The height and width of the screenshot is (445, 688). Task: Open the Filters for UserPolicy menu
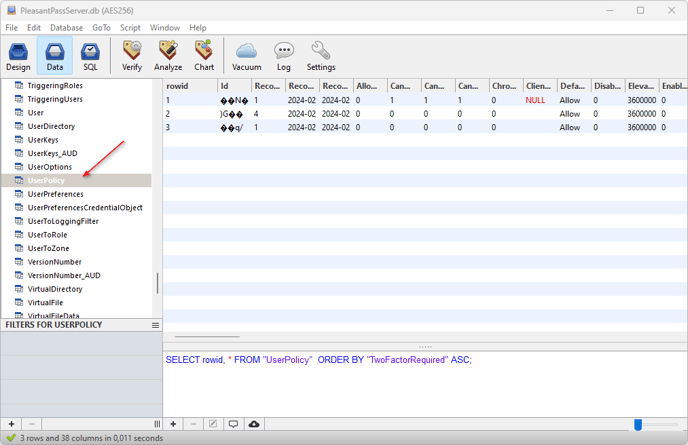155,325
